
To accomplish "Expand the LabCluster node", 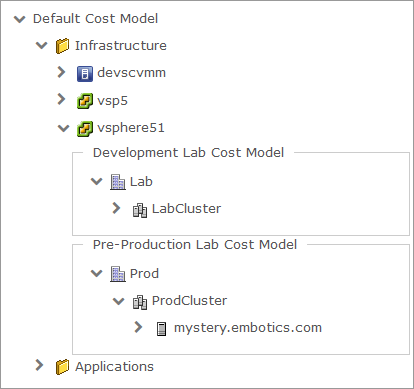I will pyautogui.click(x=116, y=208).
